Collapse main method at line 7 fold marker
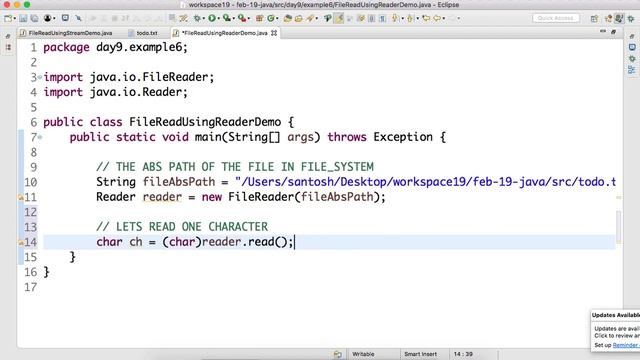 40,137
